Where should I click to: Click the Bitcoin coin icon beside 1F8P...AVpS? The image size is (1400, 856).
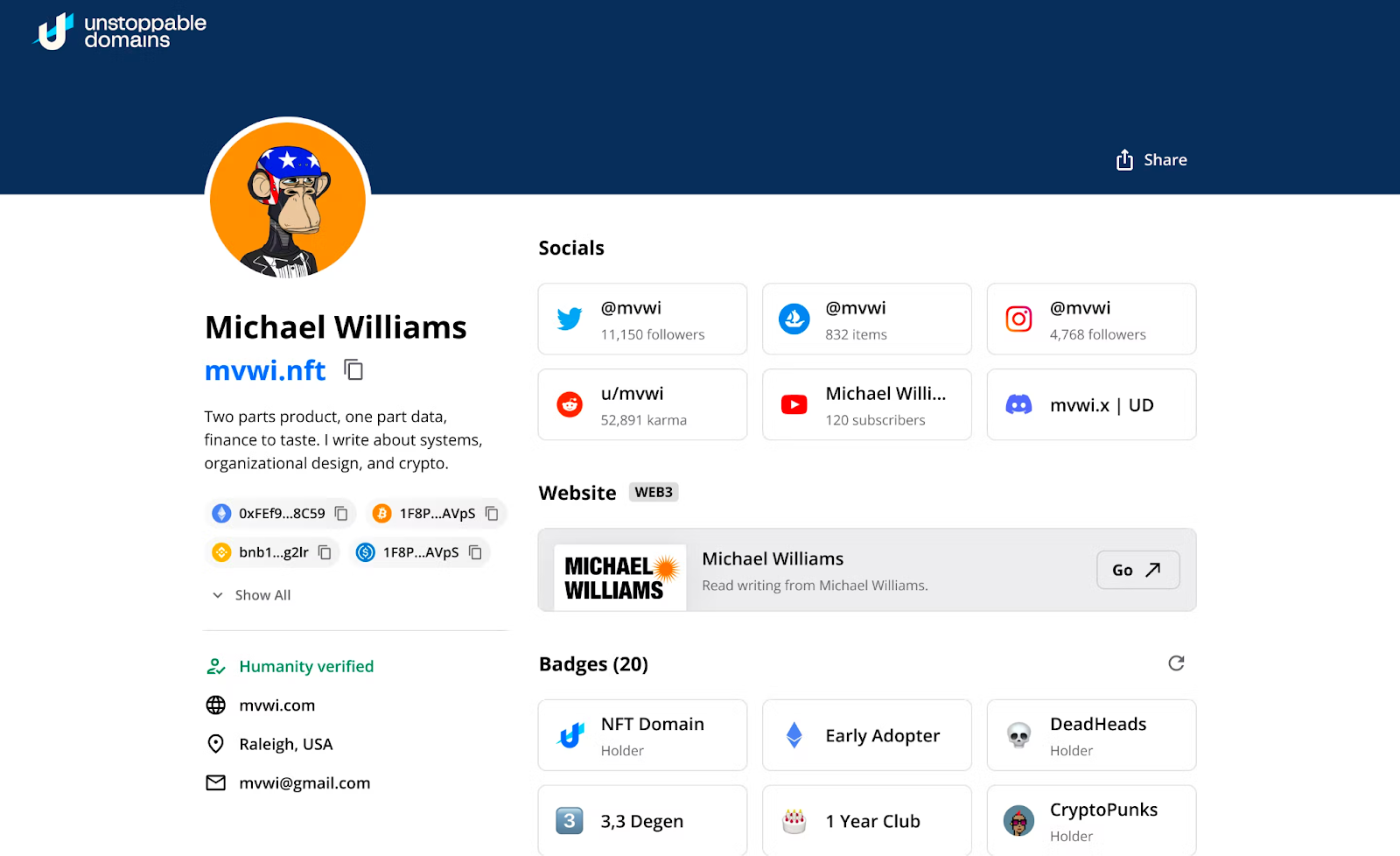(381, 514)
